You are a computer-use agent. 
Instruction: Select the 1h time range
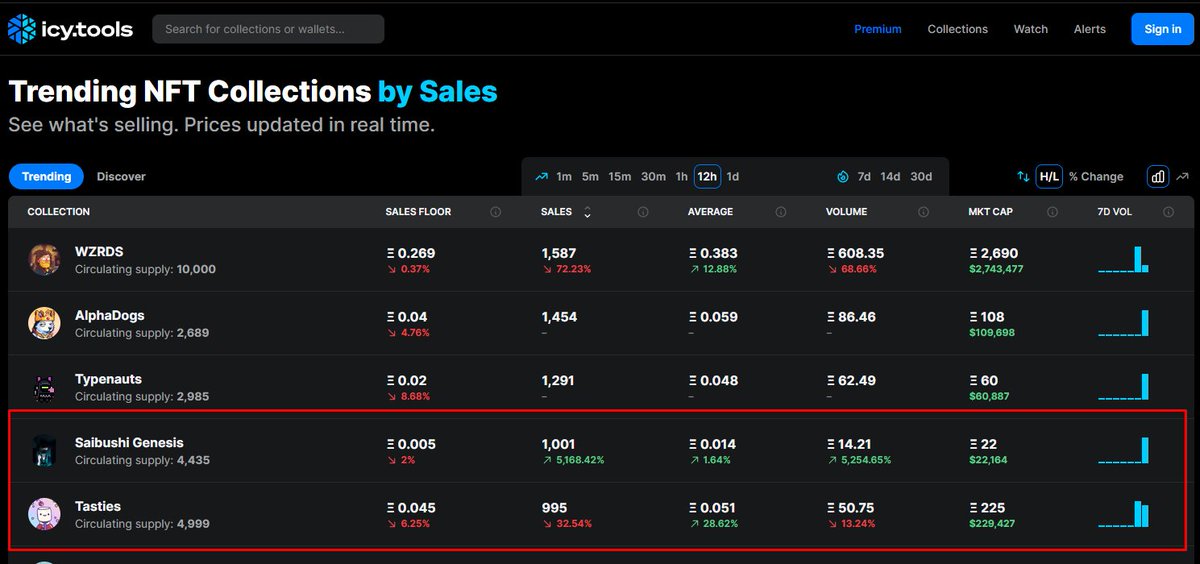pyautogui.click(x=682, y=177)
